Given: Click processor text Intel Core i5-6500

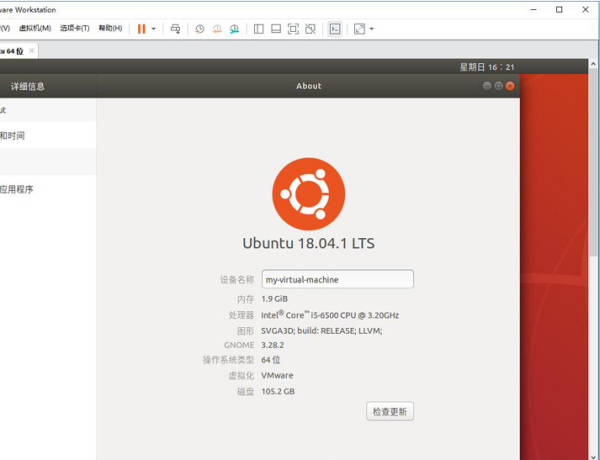Looking at the screenshot, I should (x=330, y=315).
